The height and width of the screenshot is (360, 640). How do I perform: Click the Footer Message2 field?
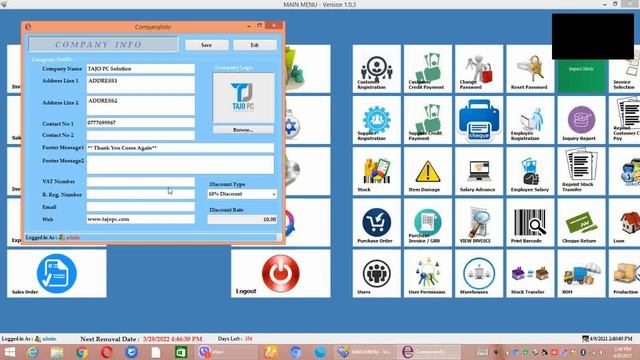tap(180, 164)
